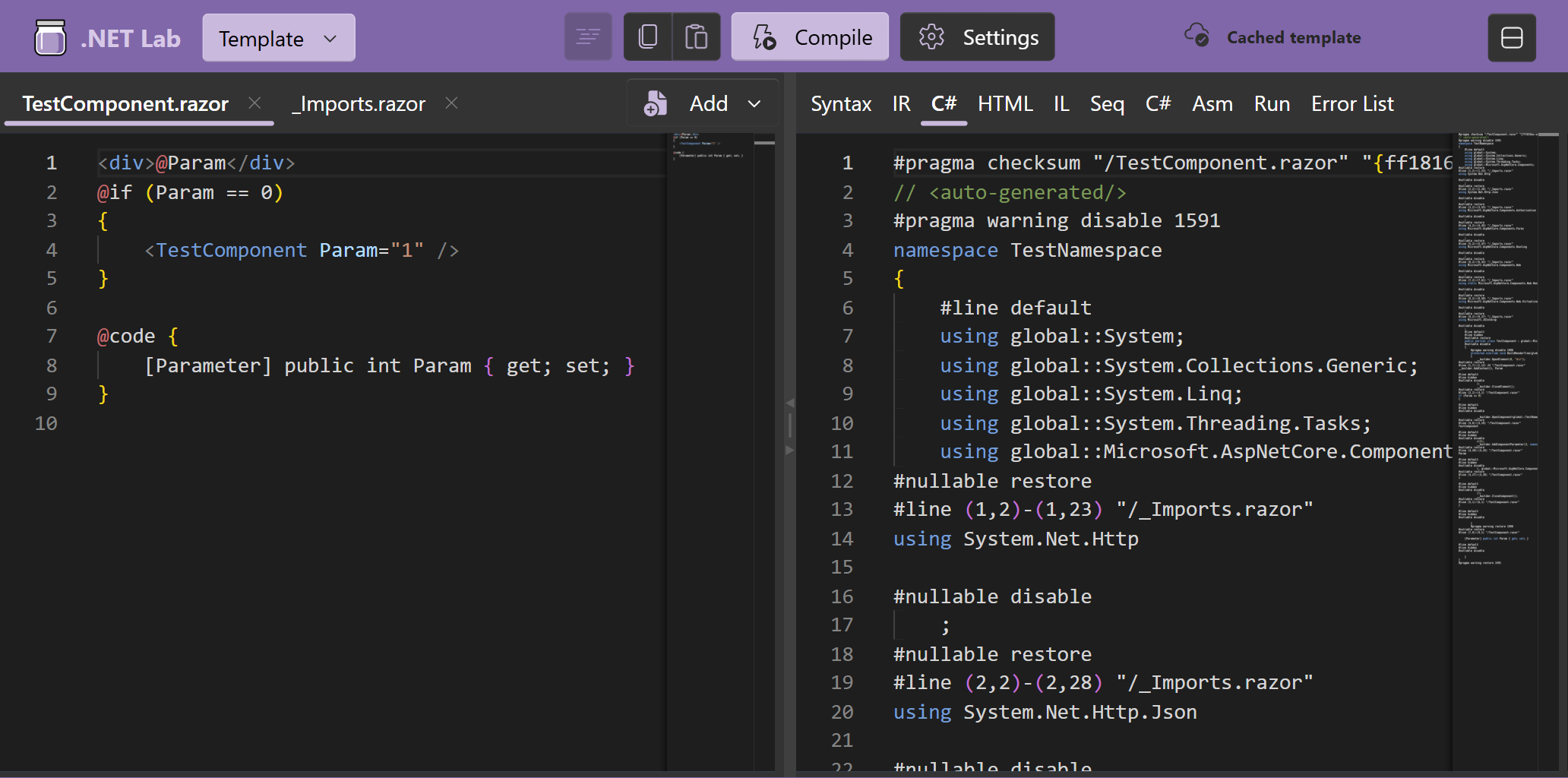Open the Syntax output tab
Screen dimensions: 1568x778
[841, 103]
